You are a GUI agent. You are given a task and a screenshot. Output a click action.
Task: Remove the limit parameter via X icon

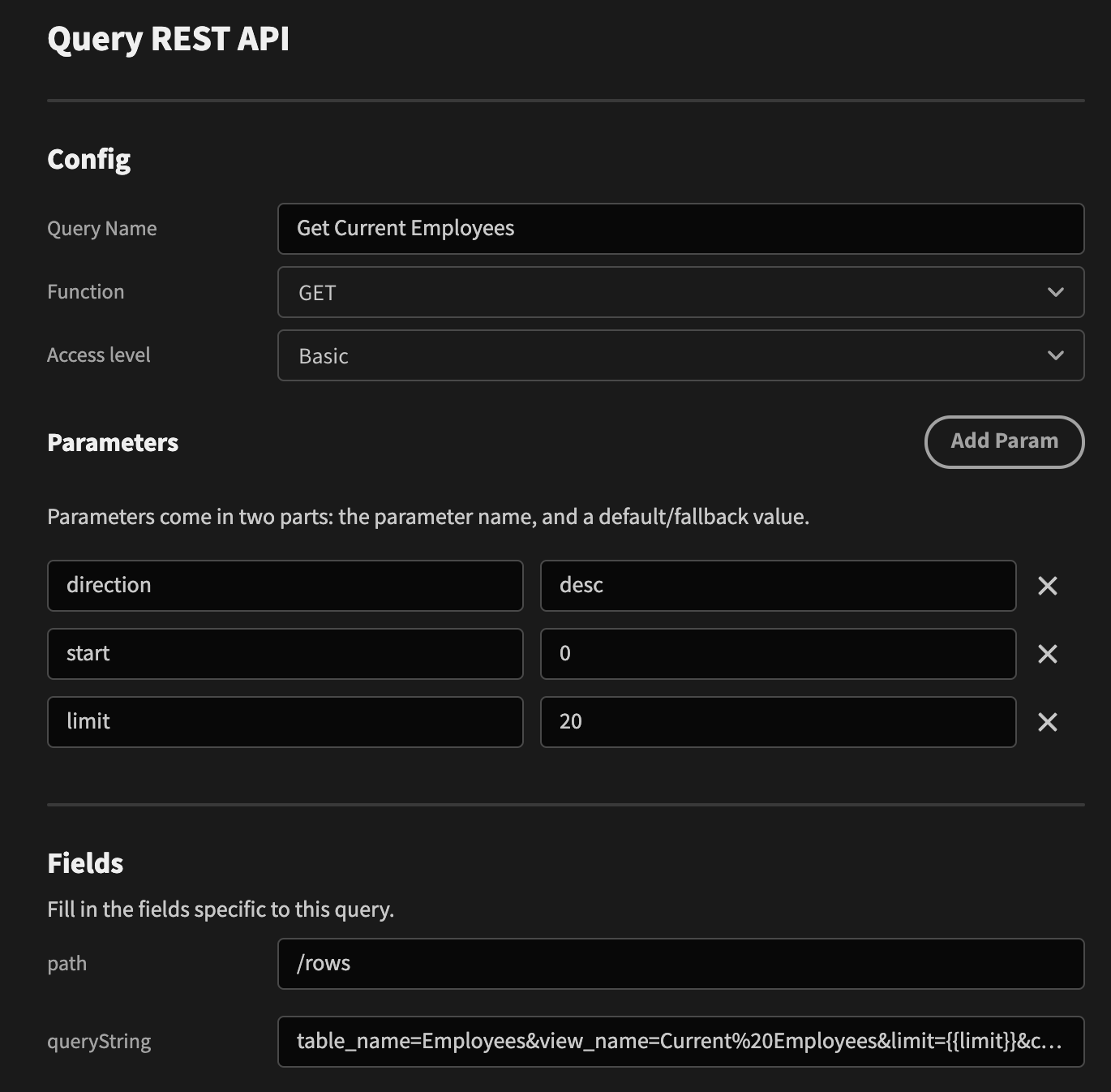(x=1048, y=722)
